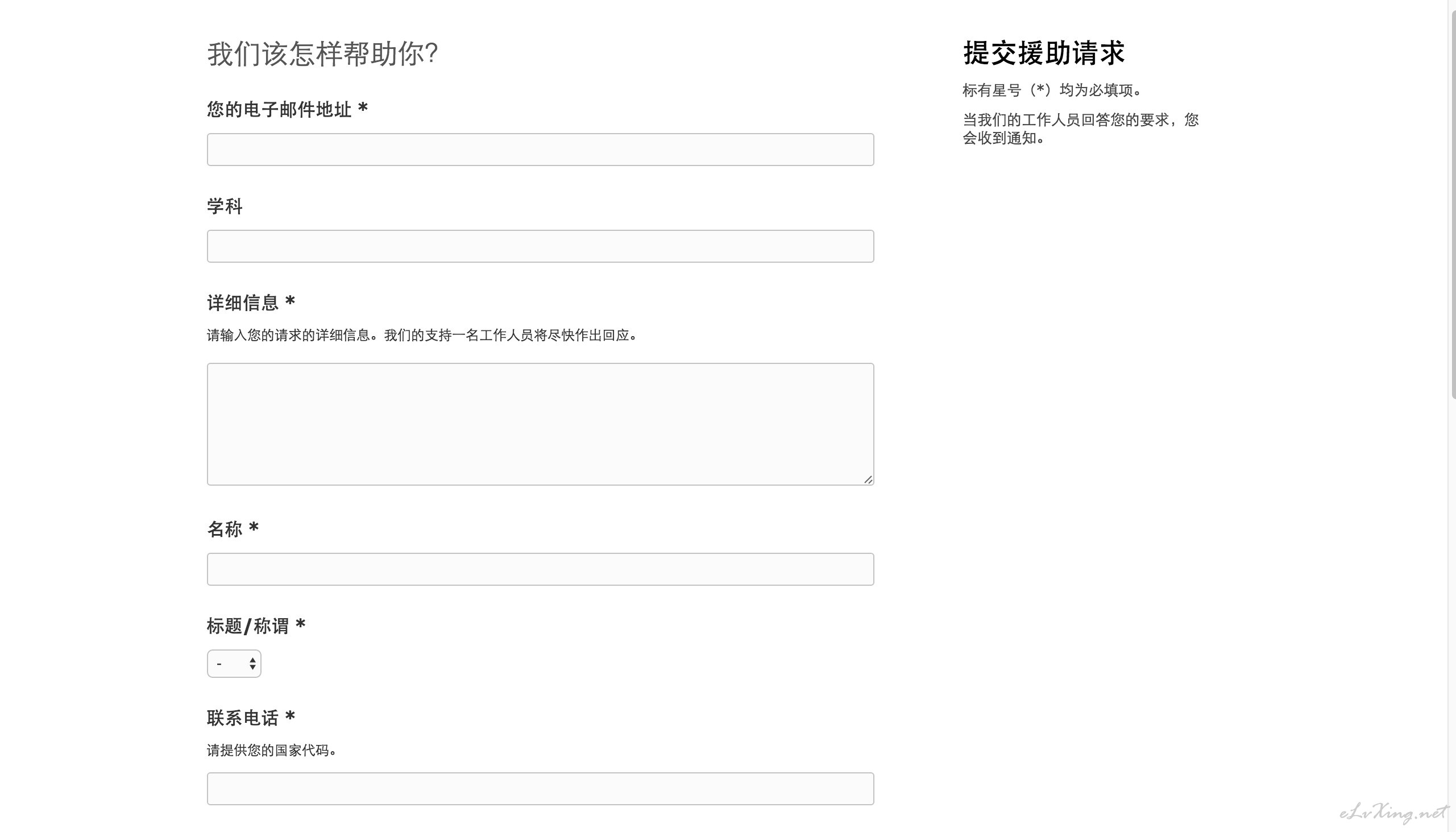Click the 您的电子邮件地址 label
Viewport: 1456px width, 832px height.
[x=287, y=109]
